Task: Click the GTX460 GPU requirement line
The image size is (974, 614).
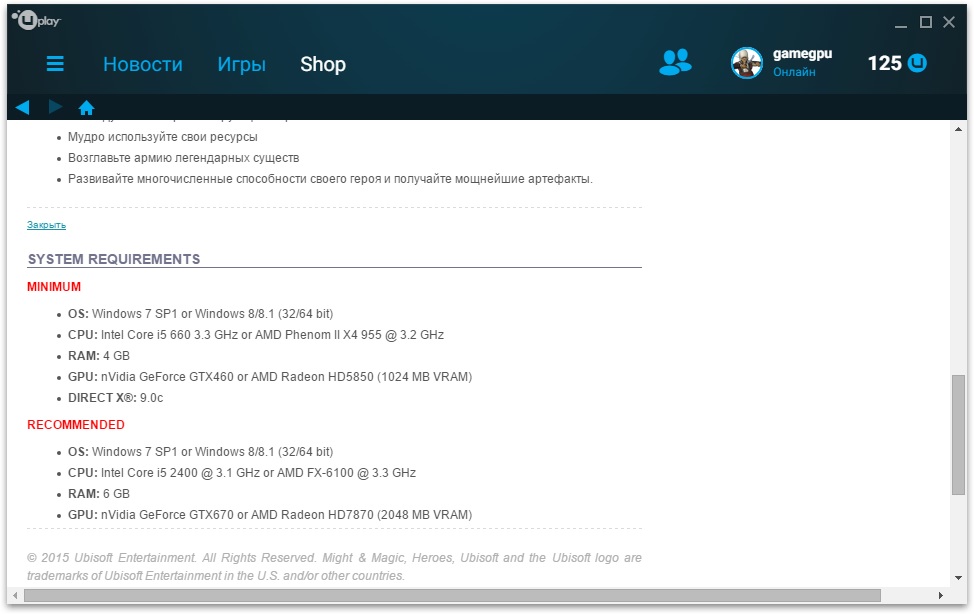Action: click(x=270, y=377)
